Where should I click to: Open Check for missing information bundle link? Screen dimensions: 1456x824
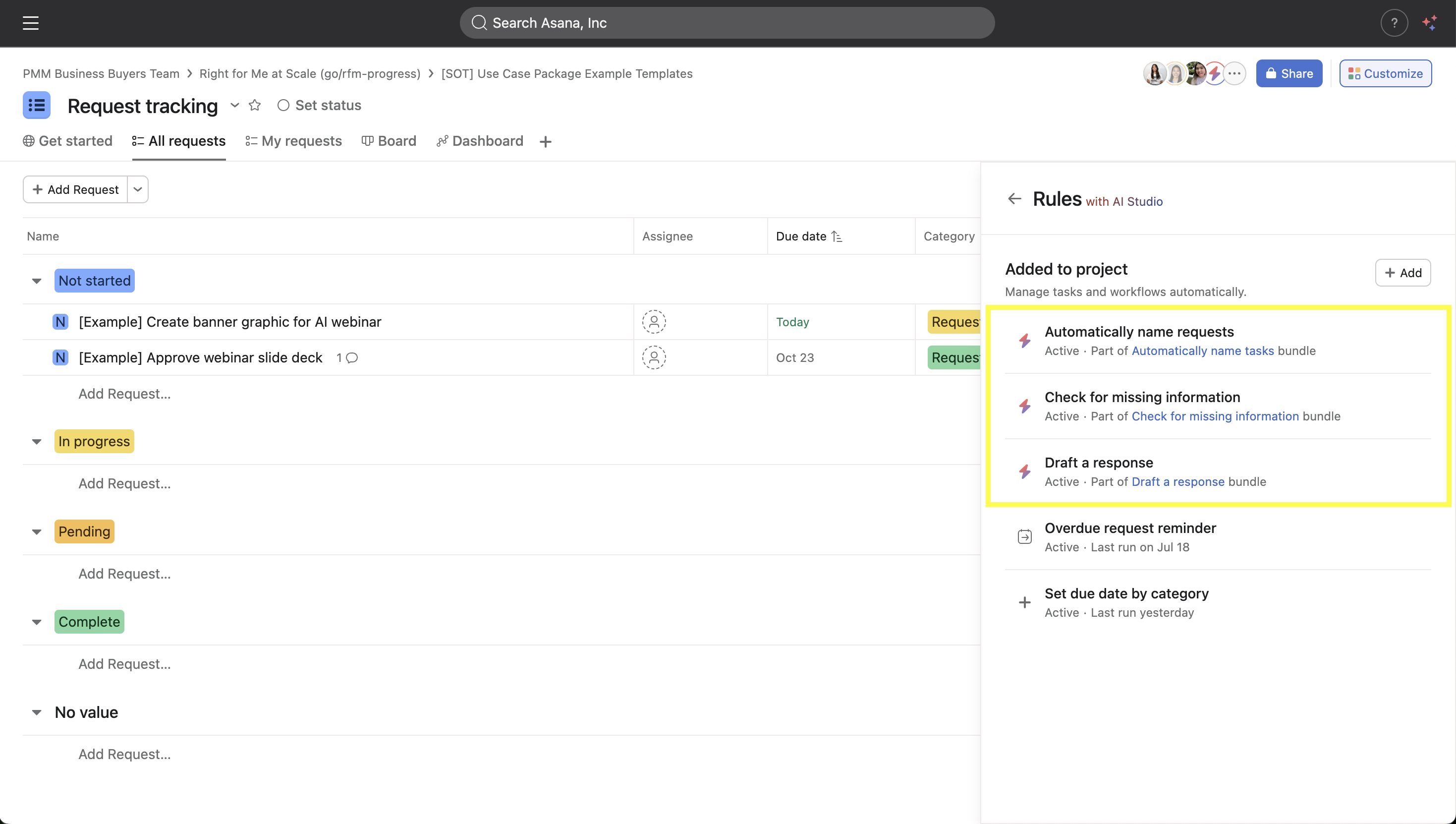point(1215,416)
